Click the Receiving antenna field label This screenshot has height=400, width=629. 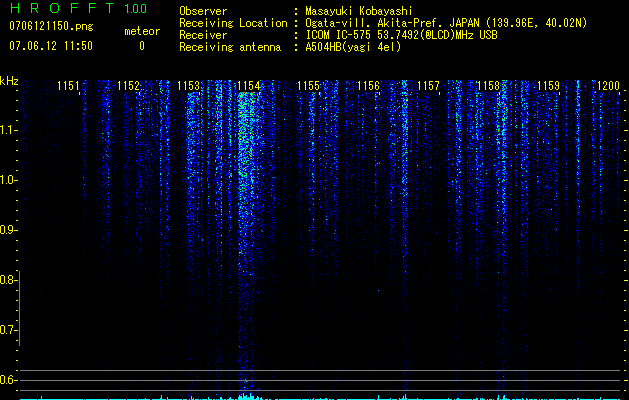[230, 47]
